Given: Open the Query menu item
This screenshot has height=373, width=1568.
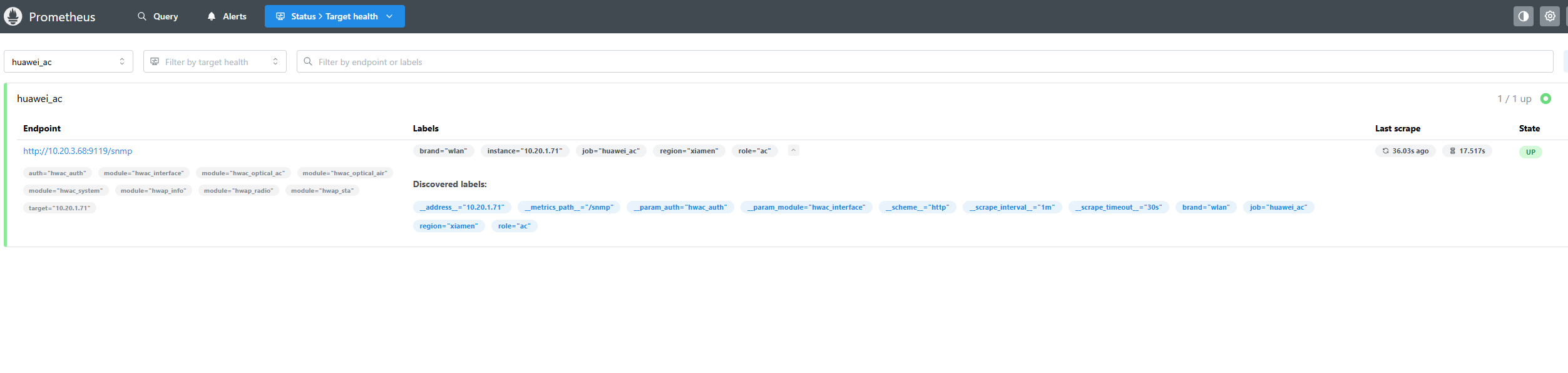Looking at the screenshot, I should [x=158, y=16].
